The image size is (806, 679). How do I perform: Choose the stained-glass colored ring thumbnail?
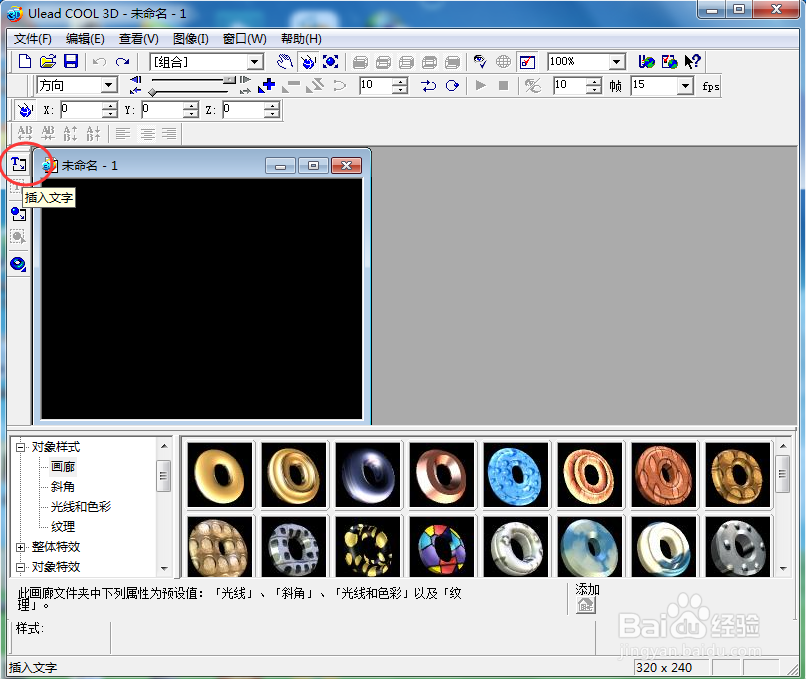[442, 546]
